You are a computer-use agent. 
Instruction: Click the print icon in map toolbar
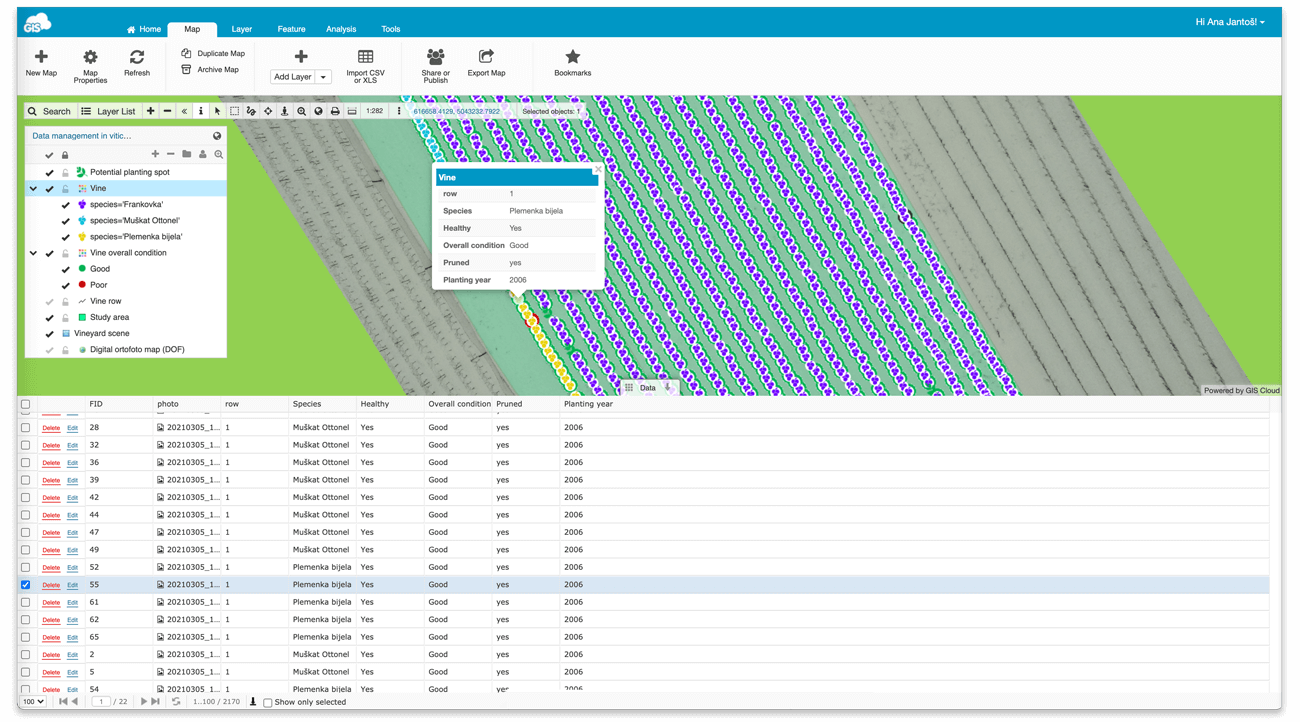335,111
